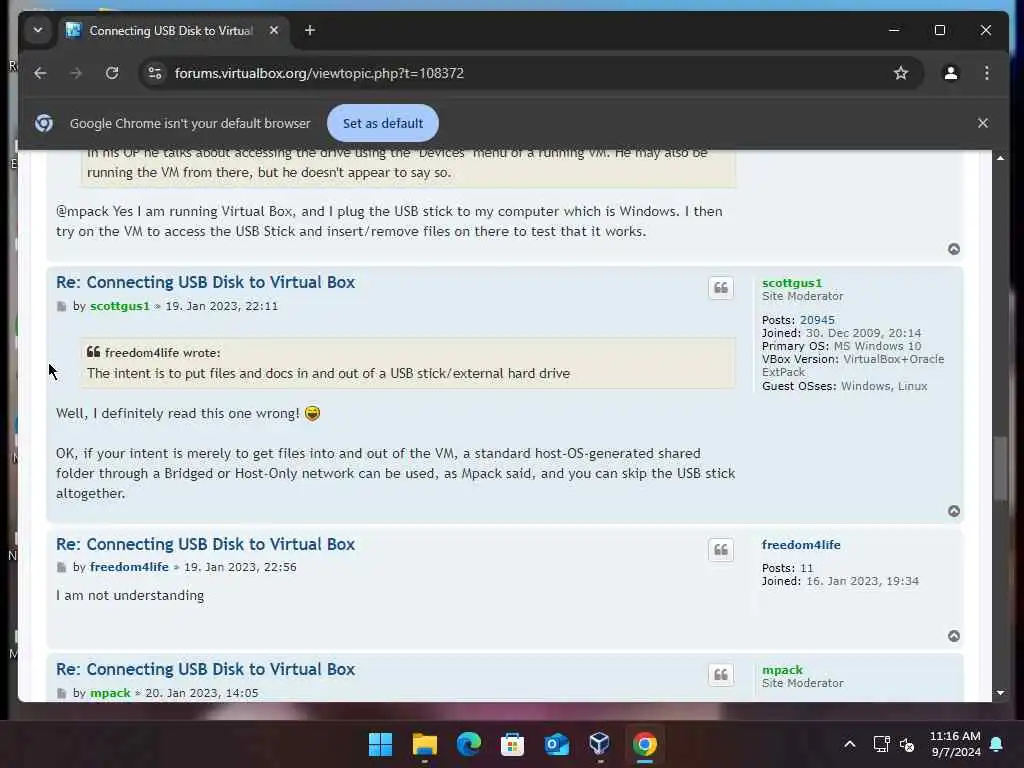
Task: Dismiss the default browser notification bar
Action: (983, 123)
